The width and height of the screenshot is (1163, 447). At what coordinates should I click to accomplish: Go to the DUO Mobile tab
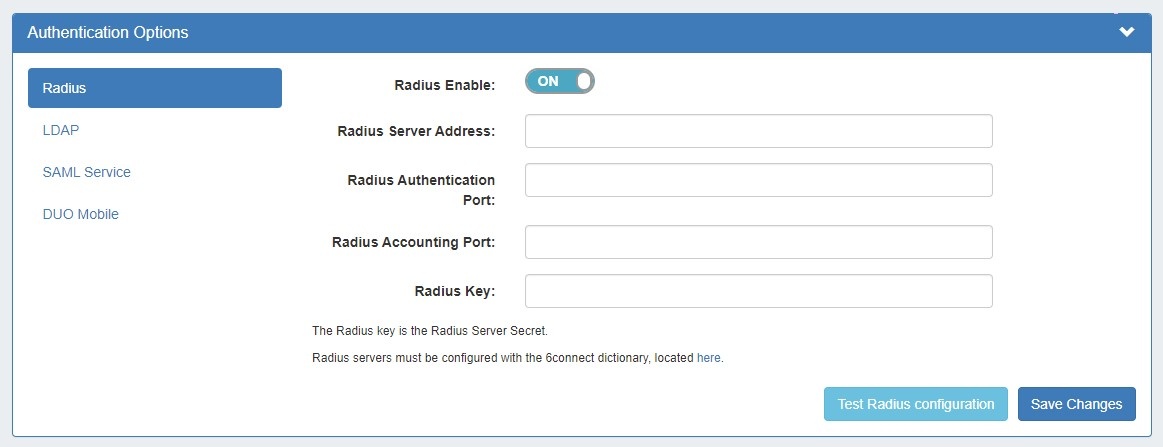tap(81, 214)
